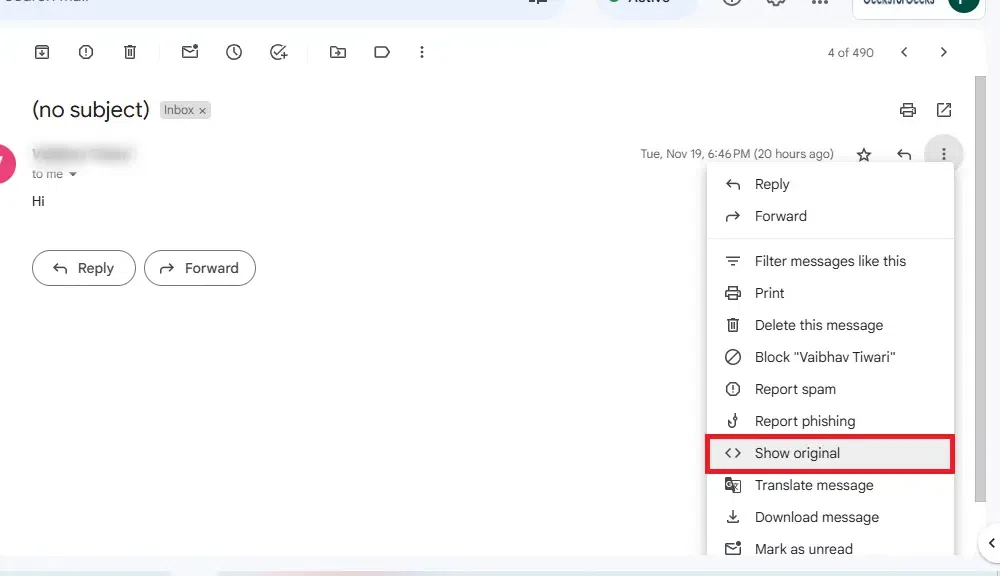Viewport: 1000px width, 576px height.
Task: Click the Reply button below message
Action: [x=84, y=268]
